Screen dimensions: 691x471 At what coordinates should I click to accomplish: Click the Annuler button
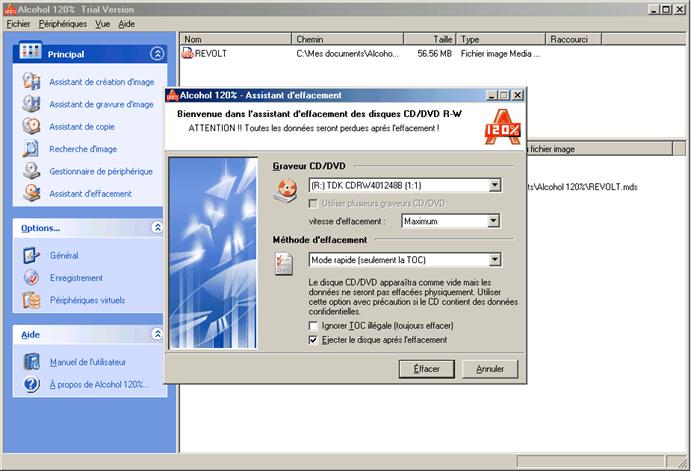[x=490, y=369]
